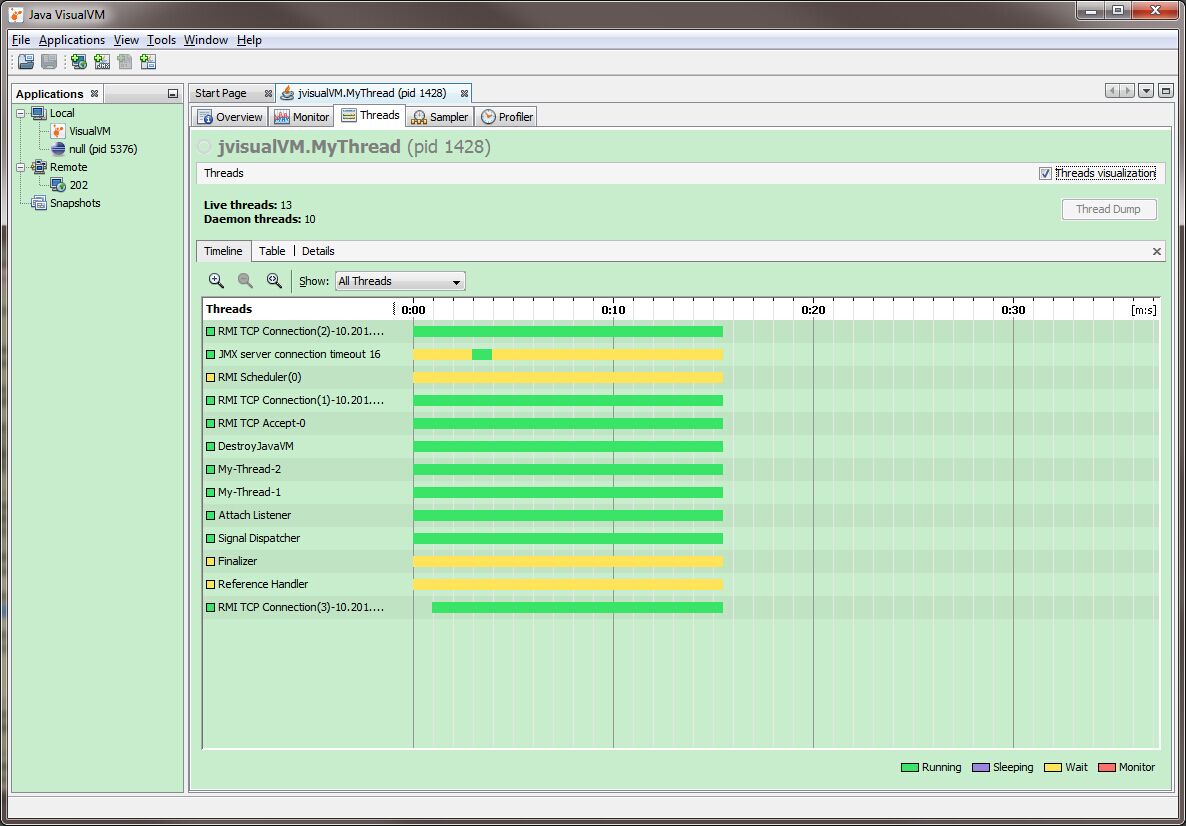
Task: Switch to the Table sub-tab
Action: coord(272,251)
